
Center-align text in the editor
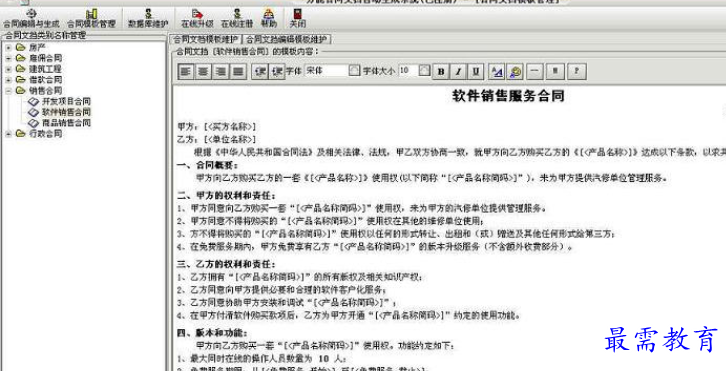[x=203, y=71]
